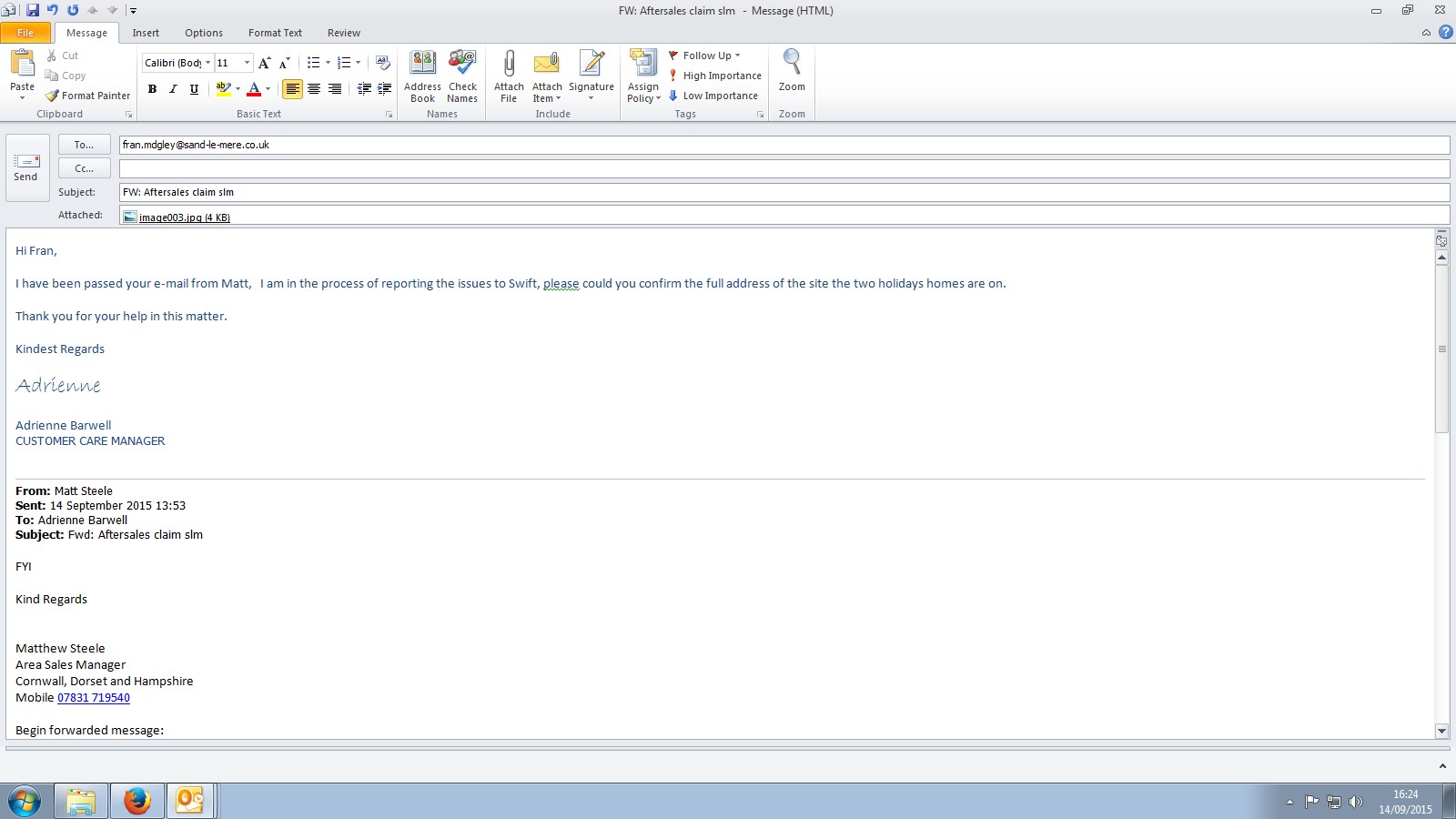Image resolution: width=1456 pixels, height=819 pixels.
Task: Paste clipboard contents using the Paste icon
Action: click(x=22, y=64)
